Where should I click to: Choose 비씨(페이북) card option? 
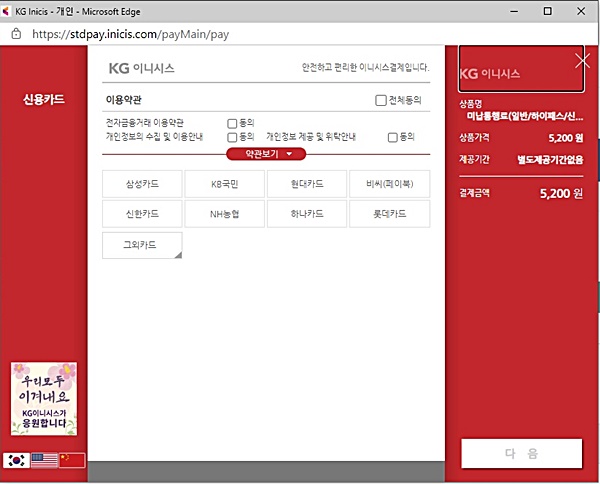(x=390, y=184)
